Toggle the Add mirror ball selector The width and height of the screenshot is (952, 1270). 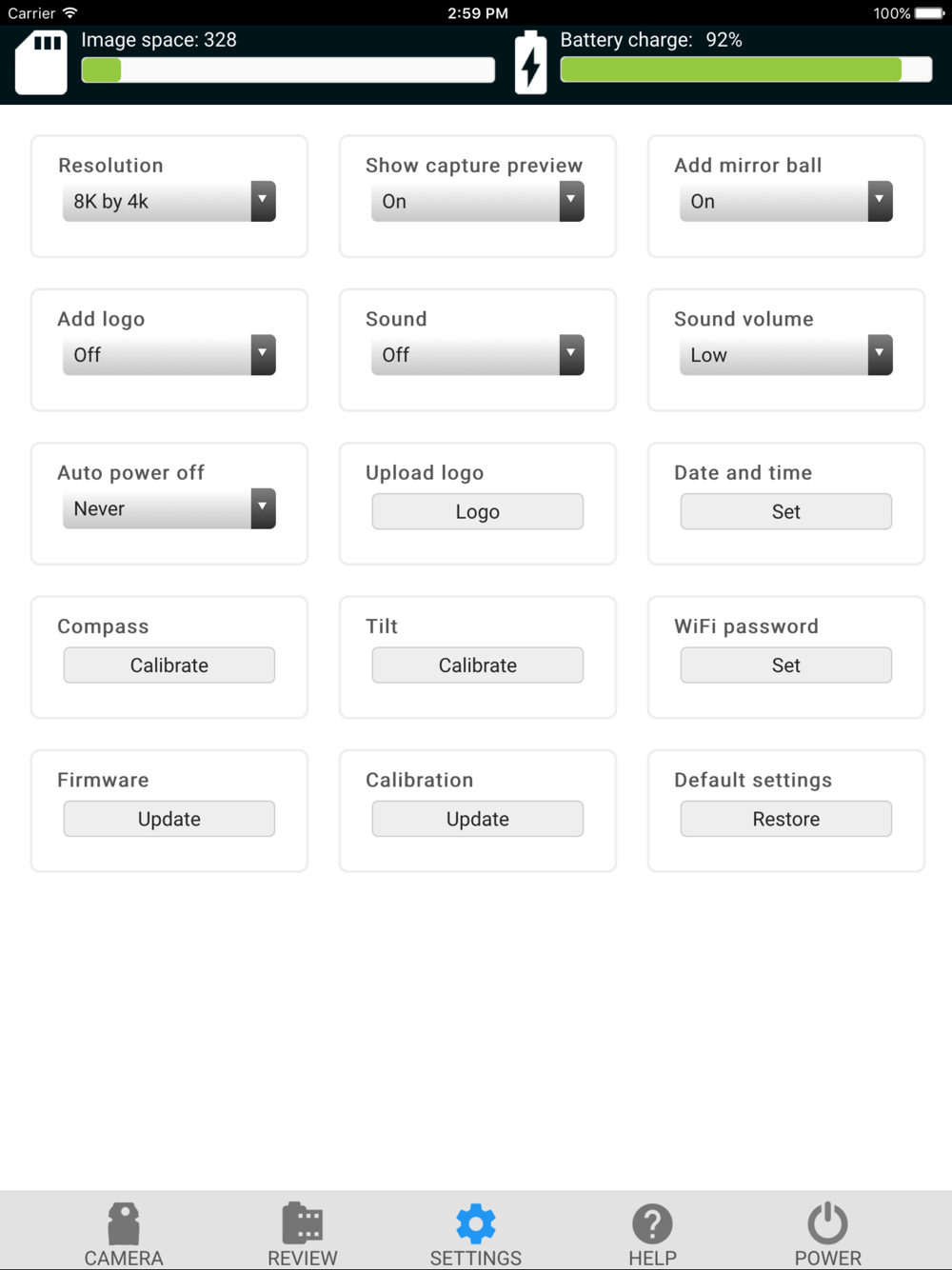pyautogui.click(x=785, y=202)
